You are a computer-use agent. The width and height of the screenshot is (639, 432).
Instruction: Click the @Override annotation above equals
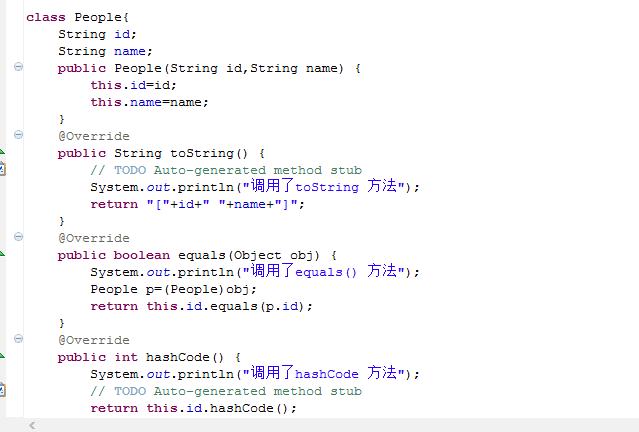pyautogui.click(x=94, y=238)
